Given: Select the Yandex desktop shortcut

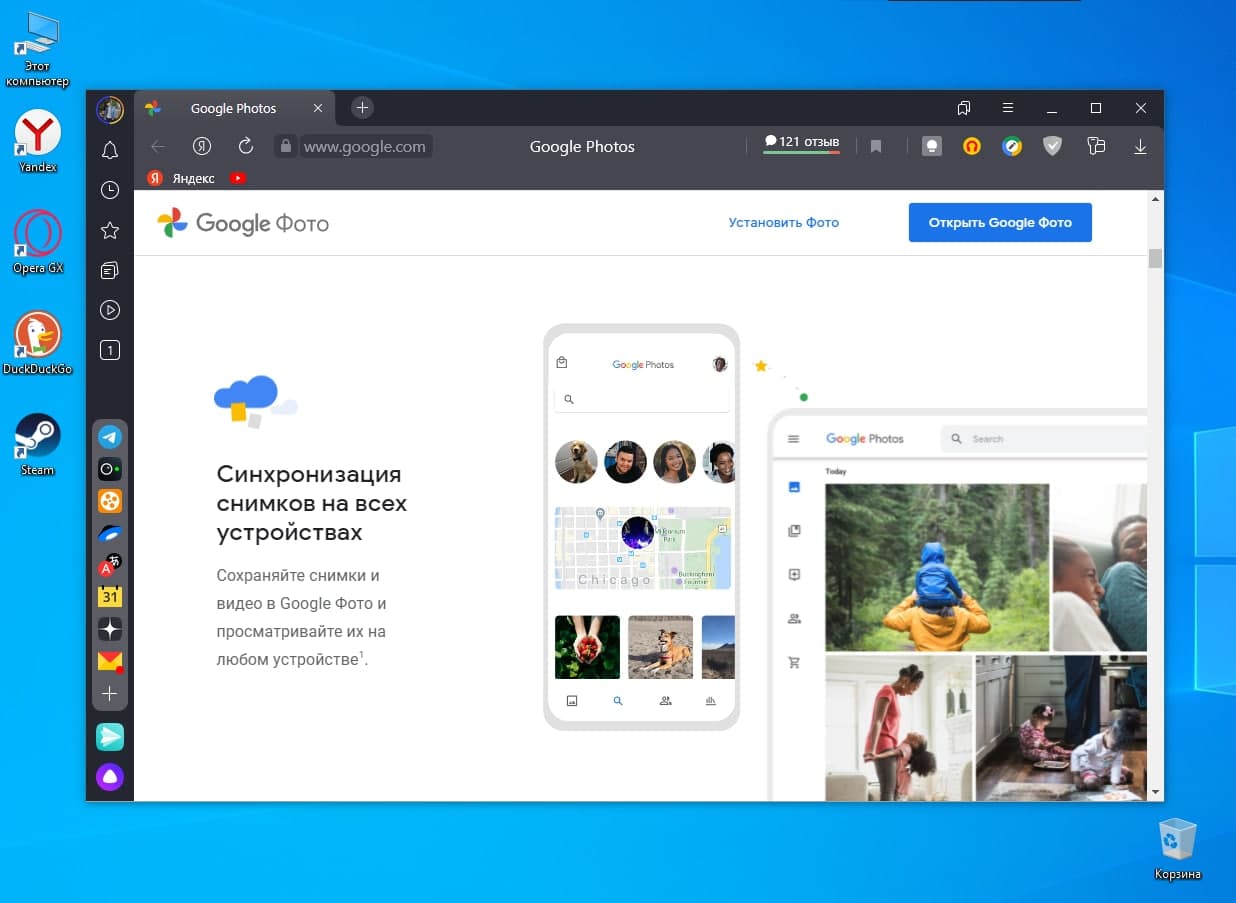Looking at the screenshot, I should tap(38, 141).
